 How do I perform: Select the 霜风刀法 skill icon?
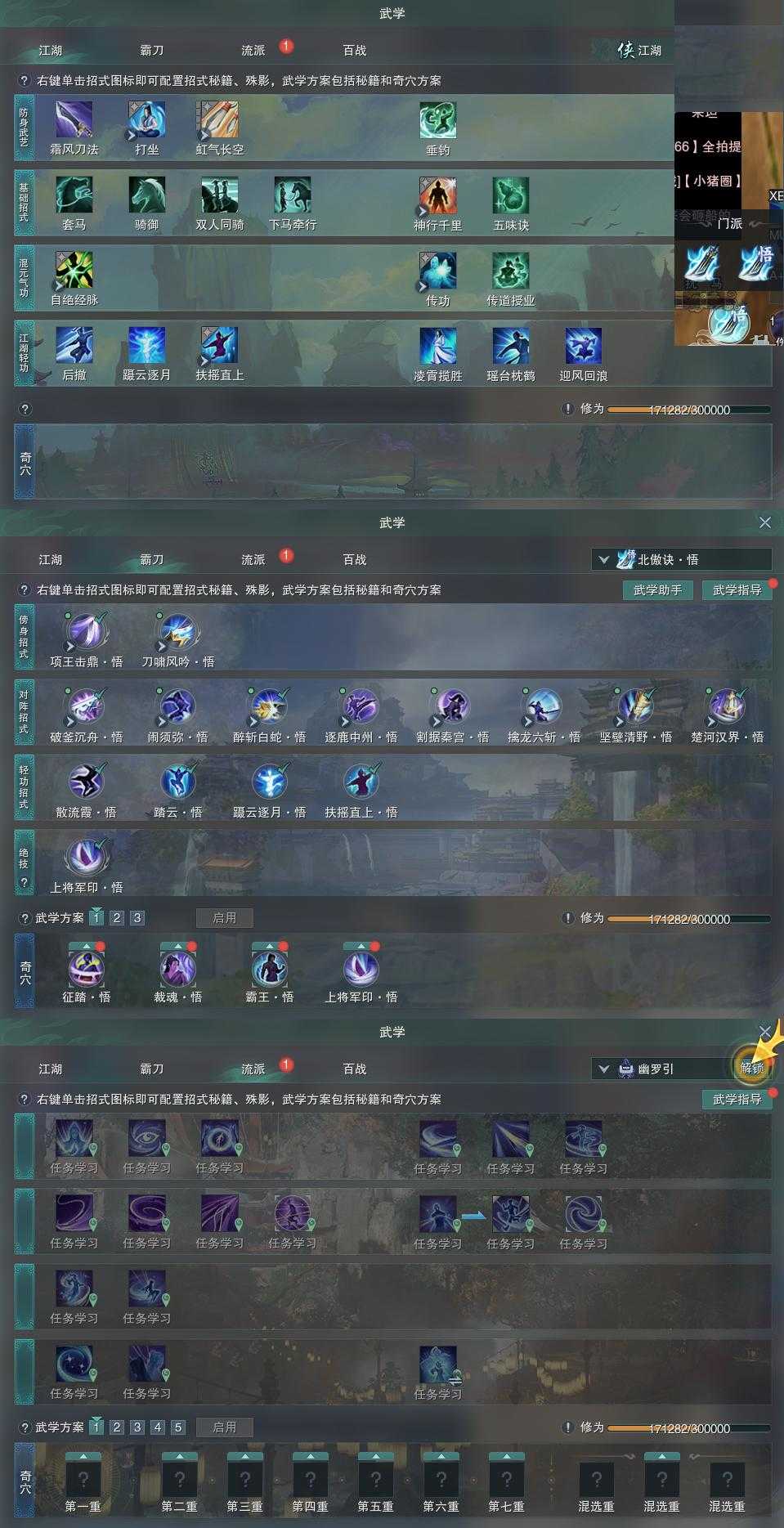[x=74, y=120]
